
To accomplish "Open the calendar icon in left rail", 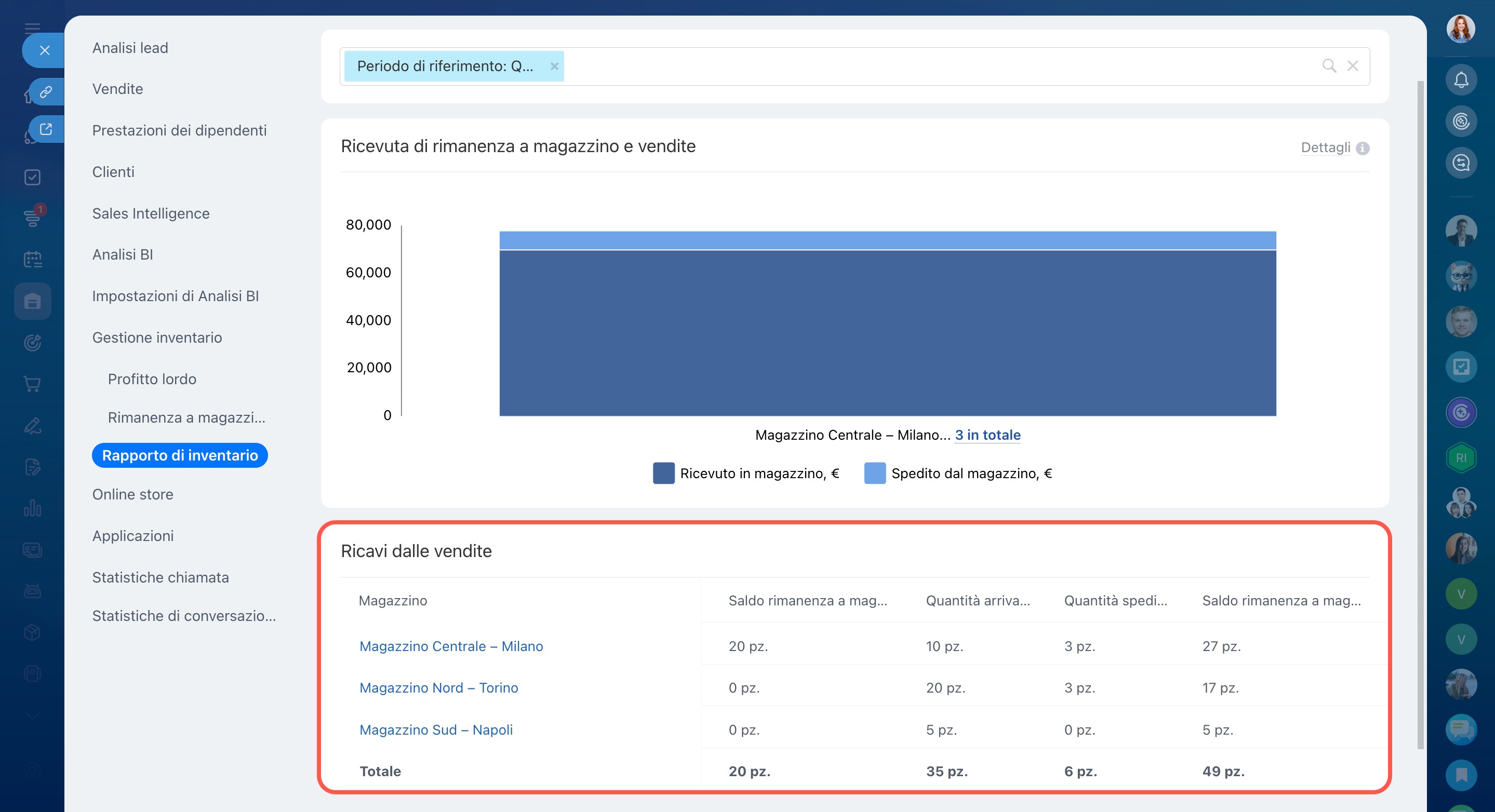I will pos(33,259).
